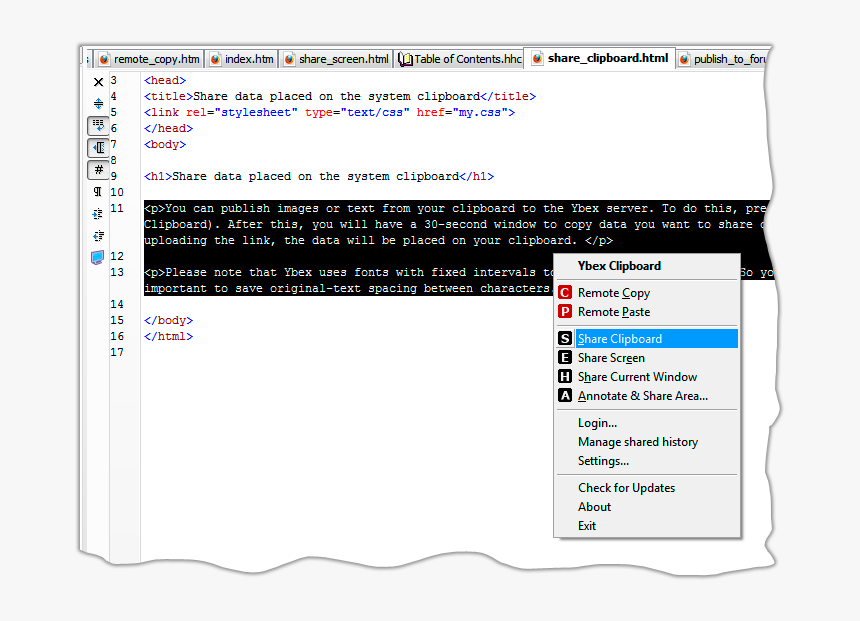Click the red C icon beside Remote Copy
The width and height of the screenshot is (860, 621).
565,293
